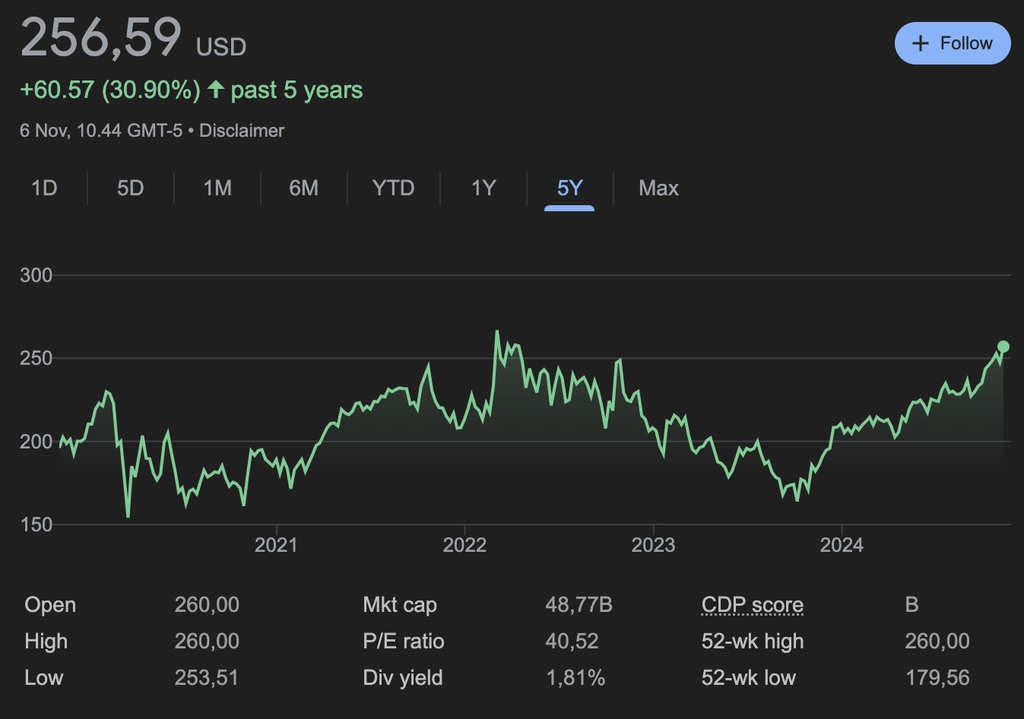The height and width of the screenshot is (719, 1024).
Task: Select the 1D time range tab
Action: click(44, 188)
